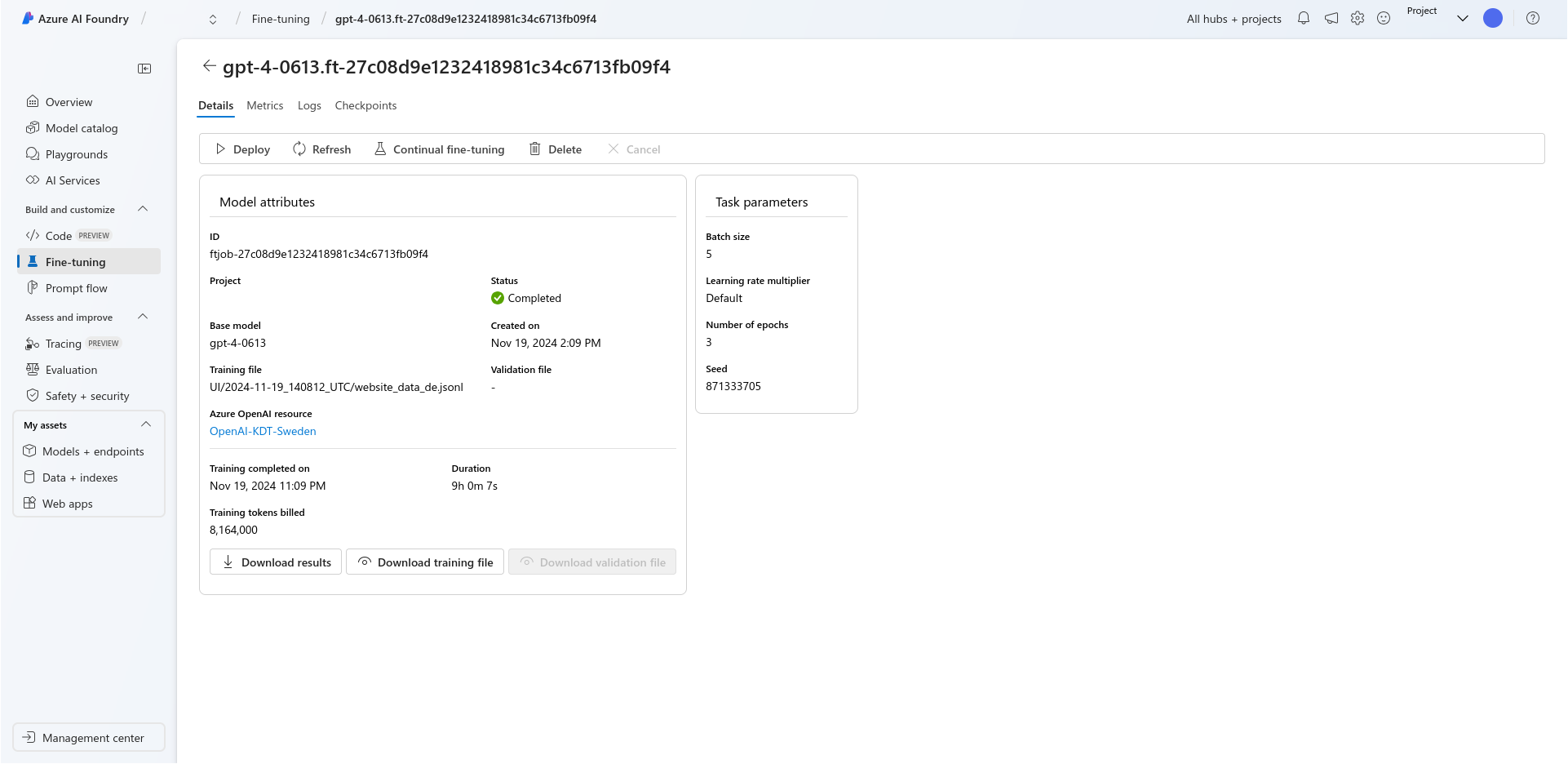Start Continual fine-tuning
This screenshot has height=764, width=1568.
pos(439,149)
